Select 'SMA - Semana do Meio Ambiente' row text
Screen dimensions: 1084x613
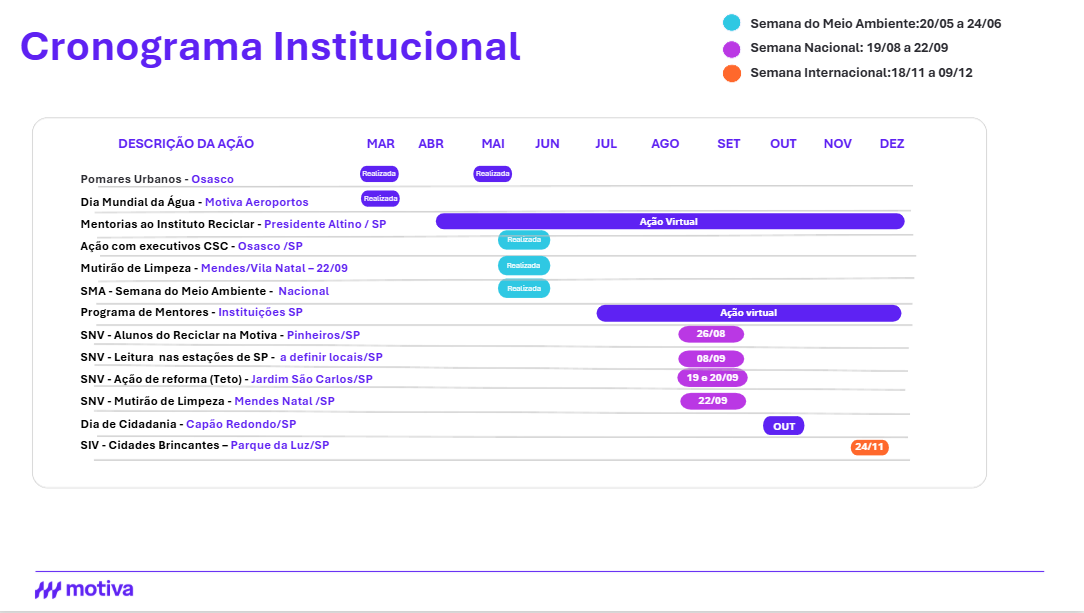click(205, 291)
